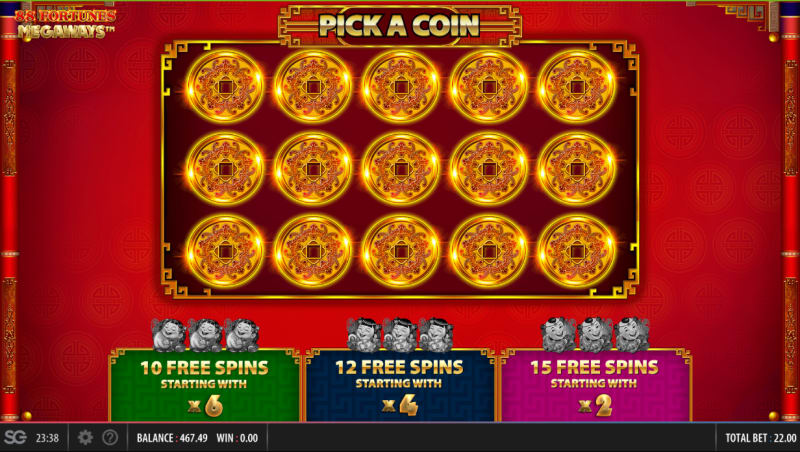Click last silver baby above 15 Free Spins

pos(632,335)
